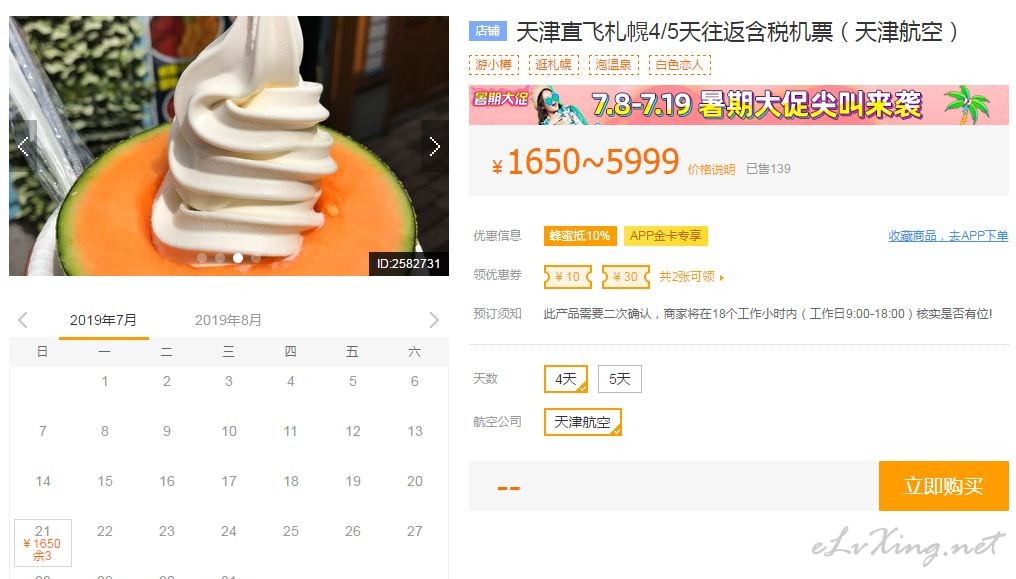
Task: Click the 蜂蜜抵10% discount tag
Action: [x=579, y=236]
